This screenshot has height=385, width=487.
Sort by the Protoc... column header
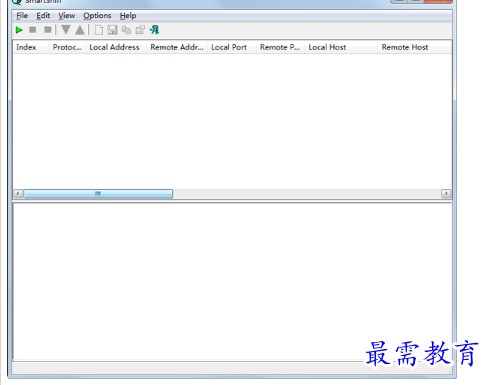pos(67,47)
